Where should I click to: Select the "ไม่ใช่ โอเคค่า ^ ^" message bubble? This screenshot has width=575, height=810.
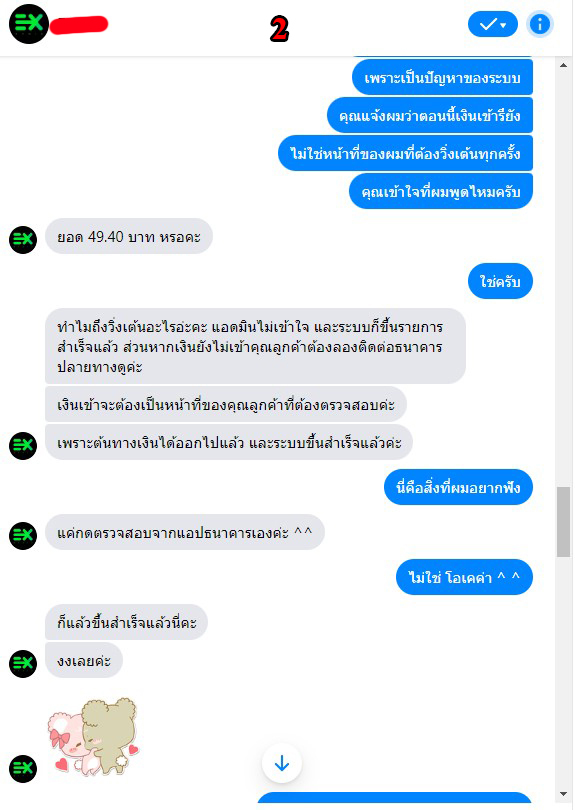(x=464, y=577)
